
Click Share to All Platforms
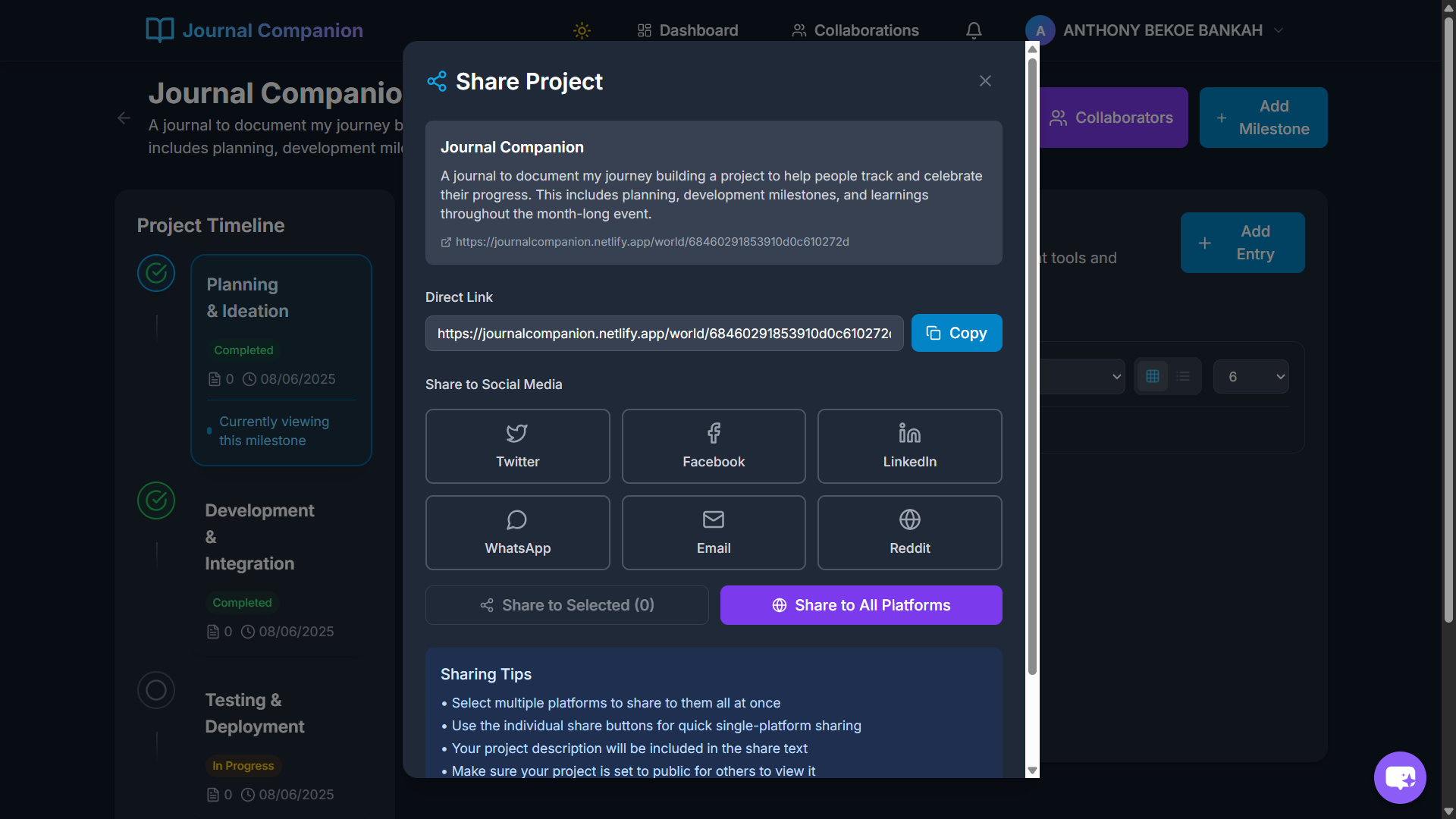(x=861, y=605)
